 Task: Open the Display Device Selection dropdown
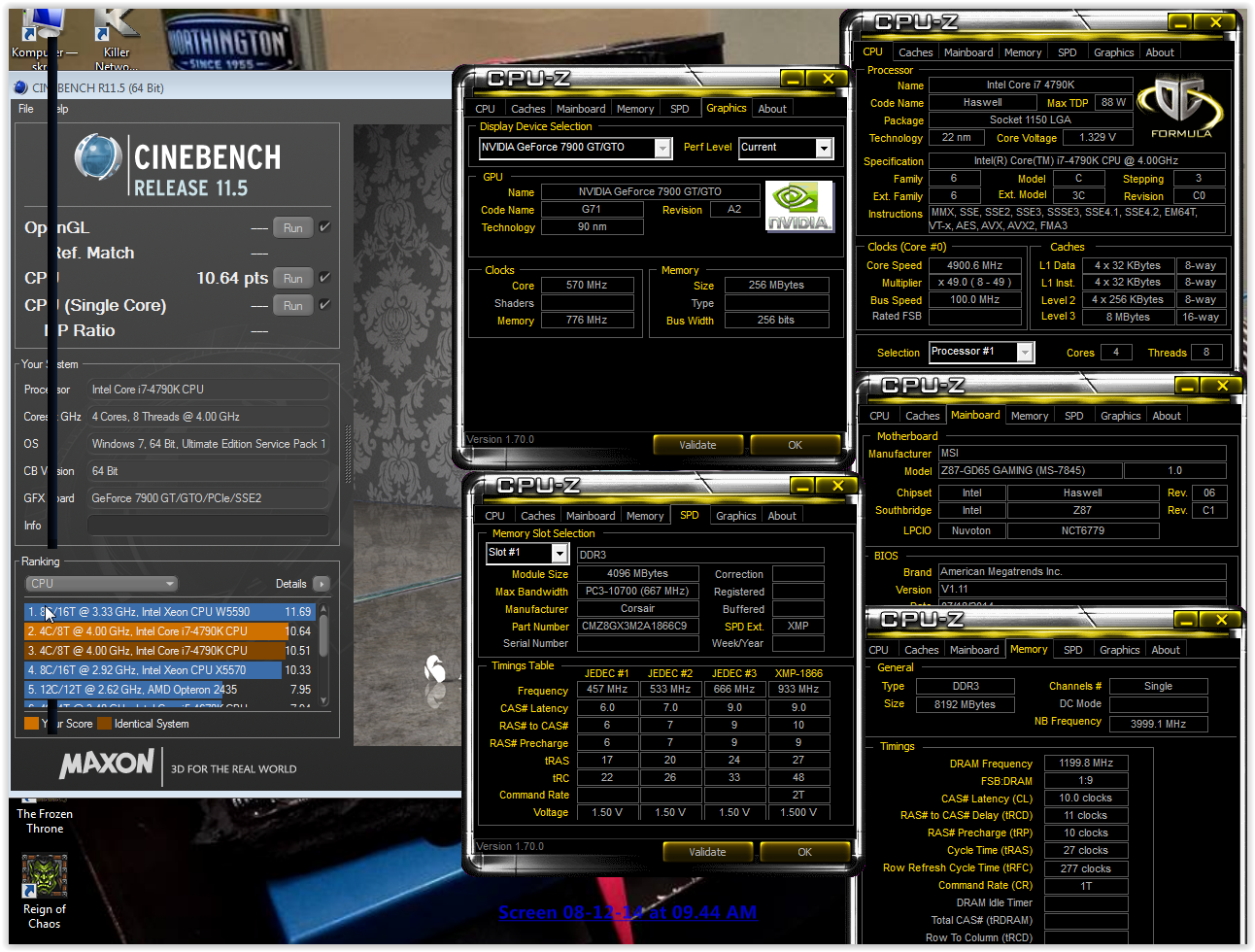[x=662, y=148]
